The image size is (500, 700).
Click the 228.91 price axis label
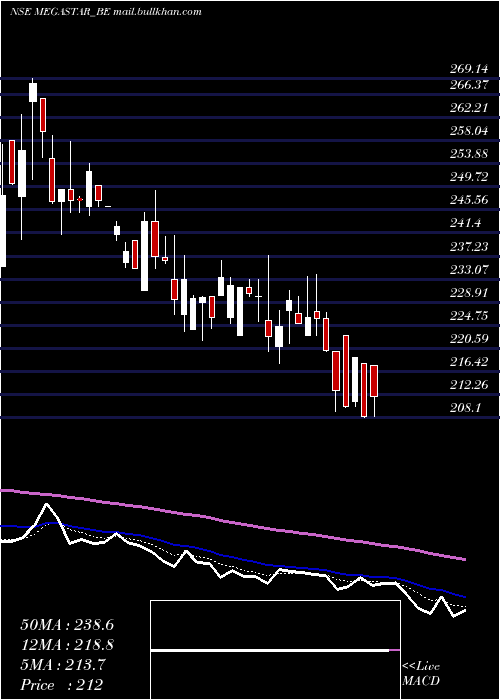(469, 293)
